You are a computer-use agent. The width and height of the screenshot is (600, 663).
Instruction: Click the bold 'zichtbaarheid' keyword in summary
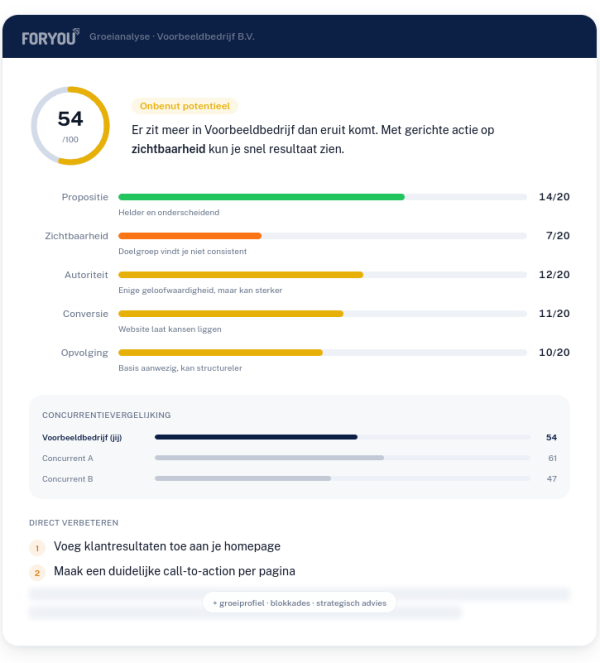[x=171, y=149]
